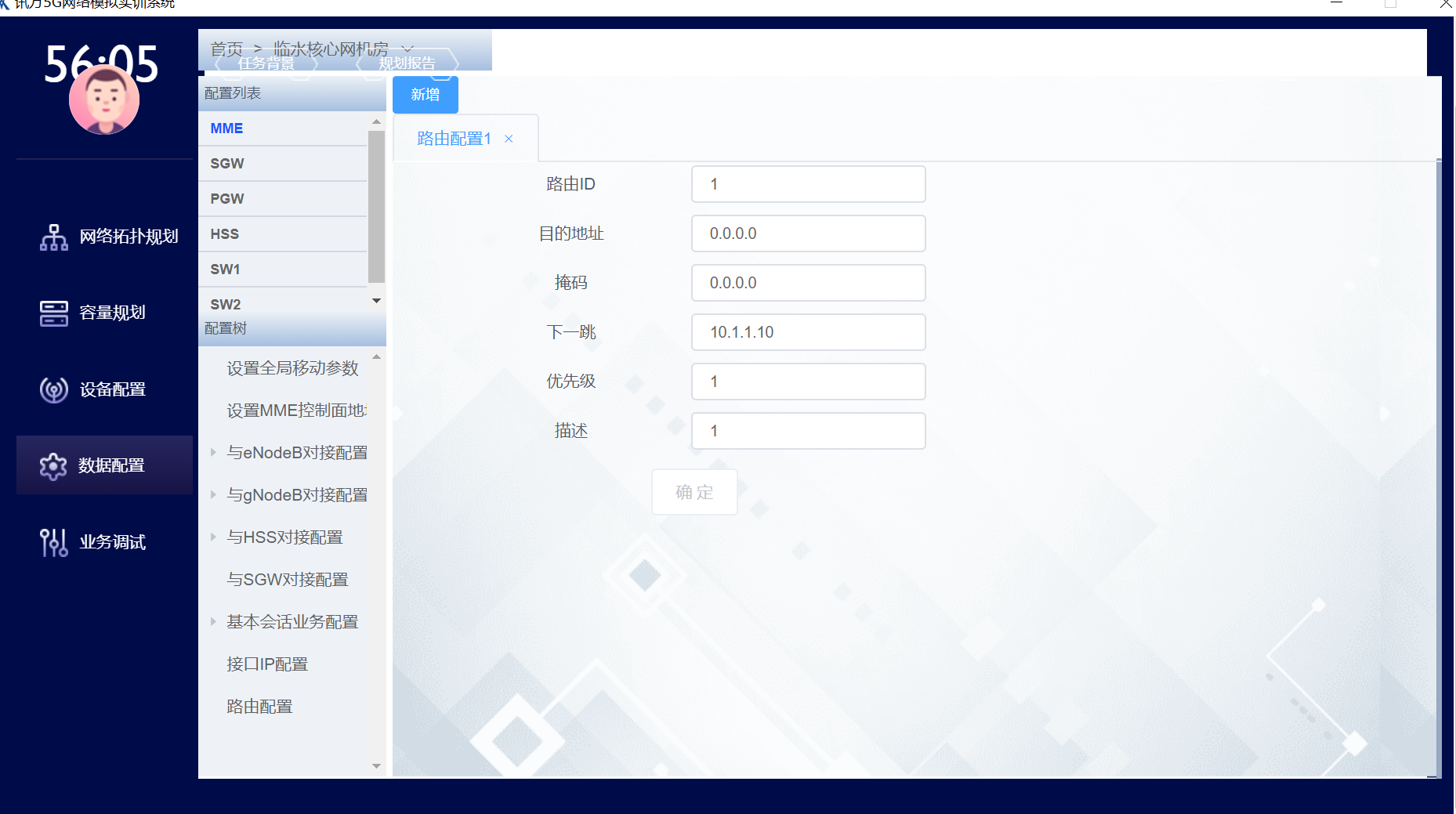The width and height of the screenshot is (1456, 814).
Task: Expand the 基本会话业务配置 tree node
Action: (x=213, y=621)
